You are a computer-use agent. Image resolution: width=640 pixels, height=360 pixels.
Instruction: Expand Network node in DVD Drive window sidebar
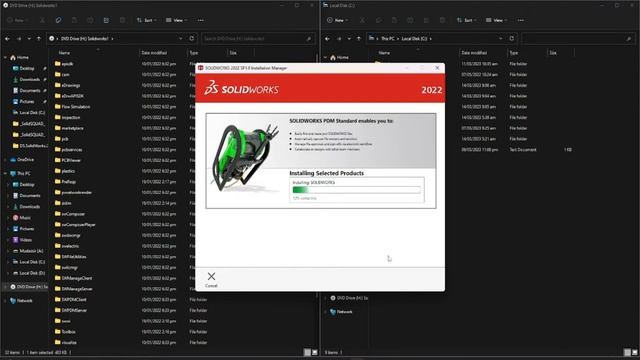[x=5, y=301]
